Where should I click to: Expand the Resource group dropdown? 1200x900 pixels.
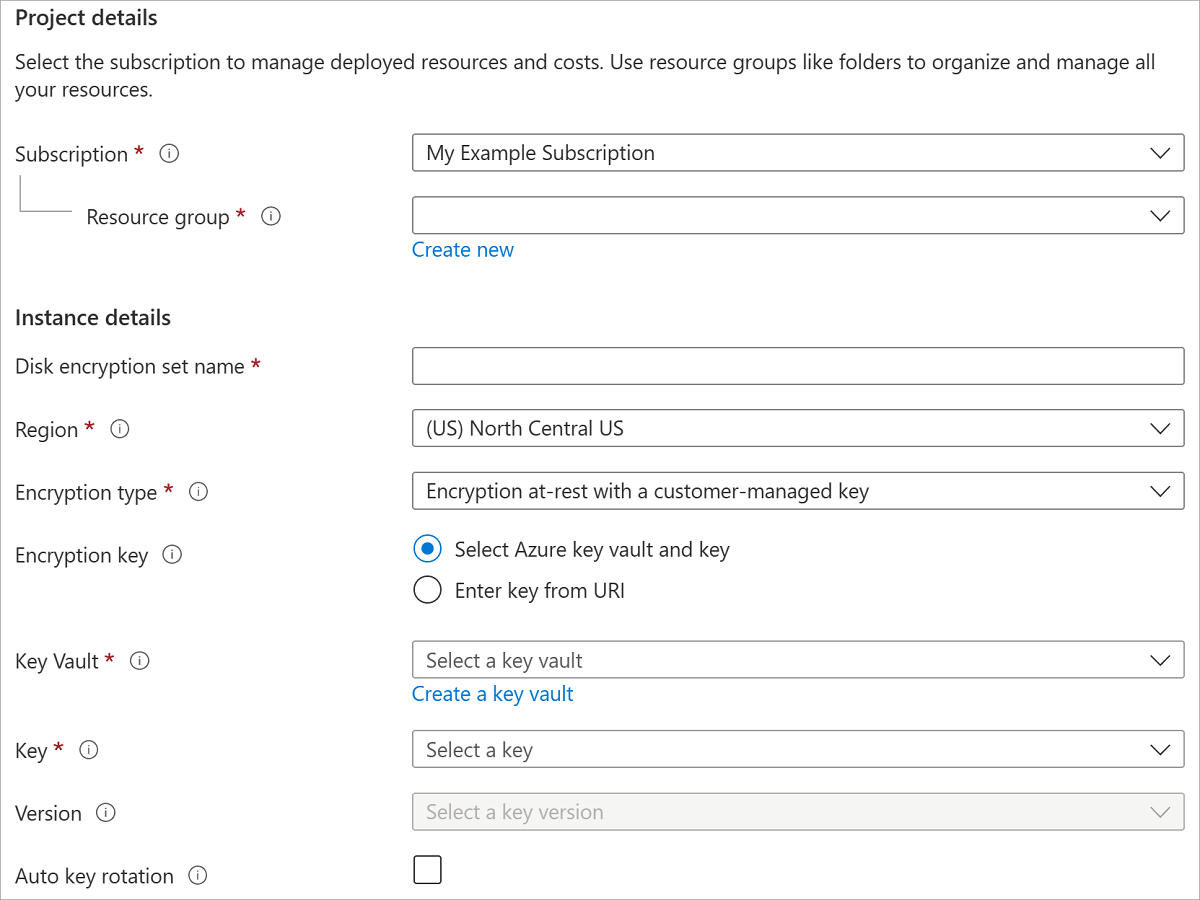click(x=798, y=215)
